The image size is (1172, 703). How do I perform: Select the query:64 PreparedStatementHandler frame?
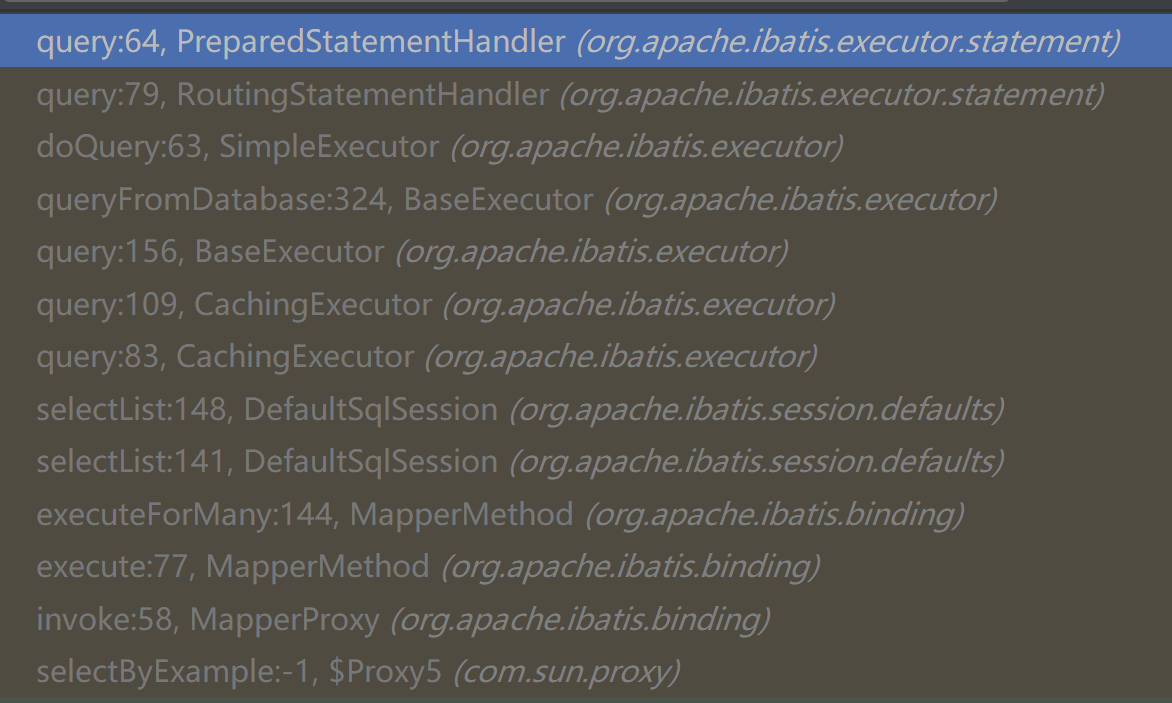(300, 43)
